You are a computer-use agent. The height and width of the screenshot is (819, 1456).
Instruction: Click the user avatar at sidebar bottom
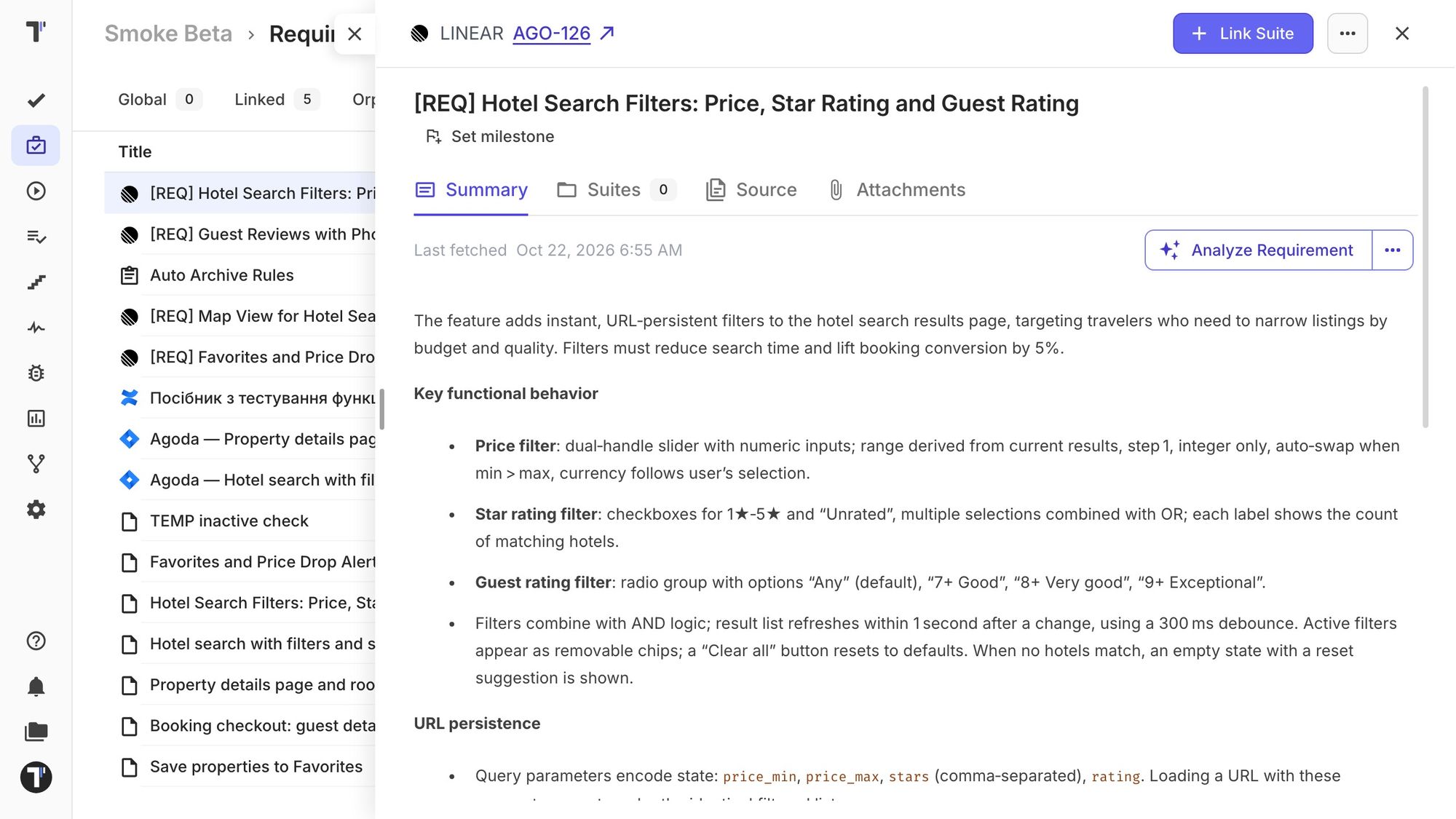coord(36,778)
